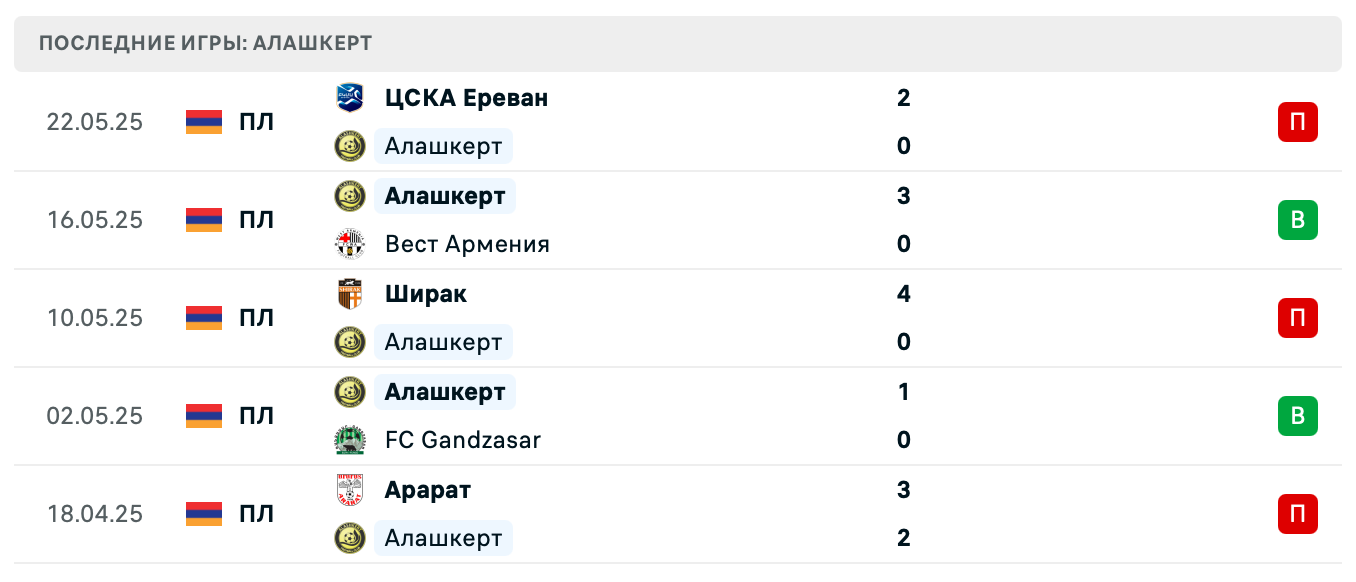Click Alashkert logo in the 22.05.25 match
The image size is (1356, 582).
click(350, 146)
